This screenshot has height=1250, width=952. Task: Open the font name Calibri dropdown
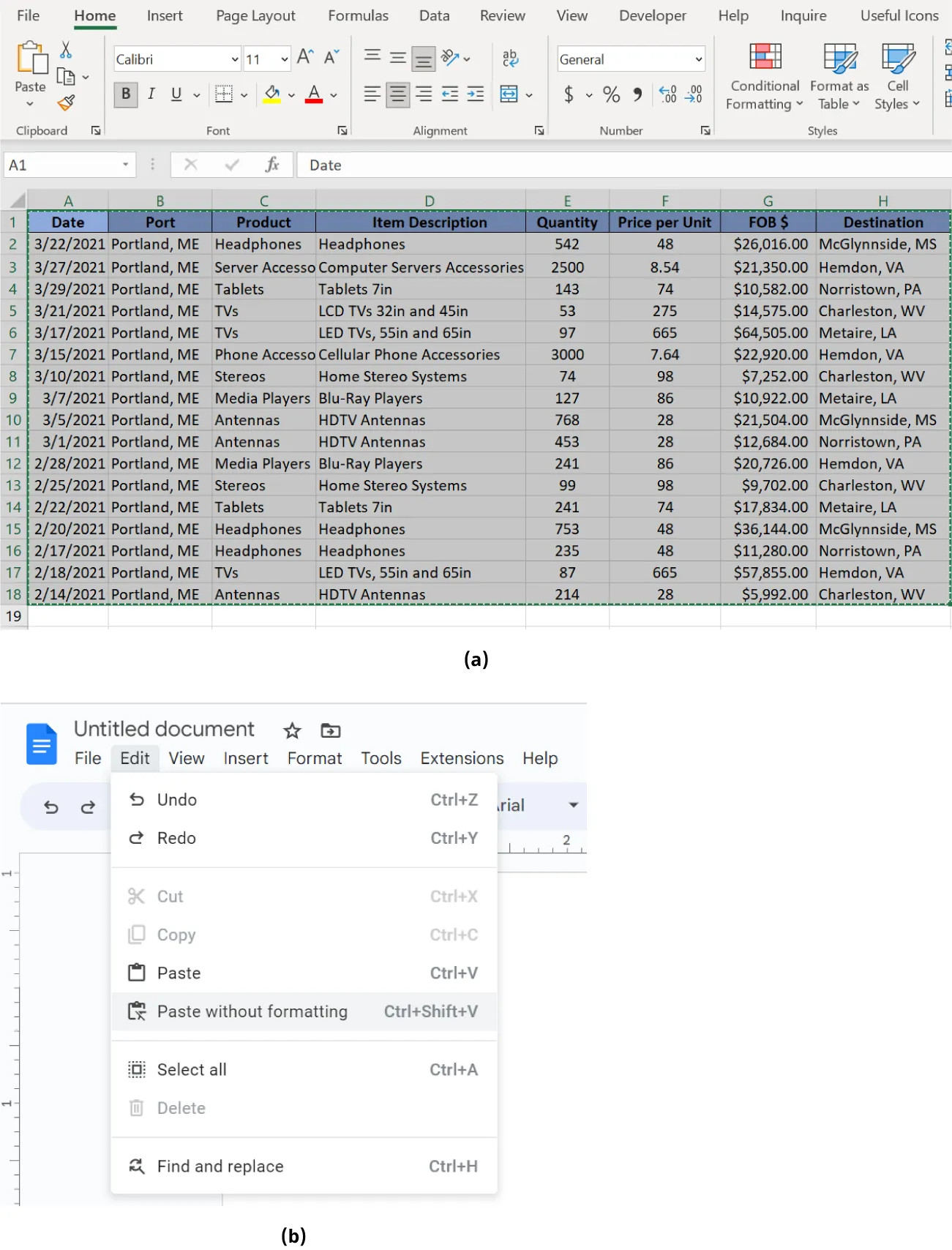click(235, 59)
